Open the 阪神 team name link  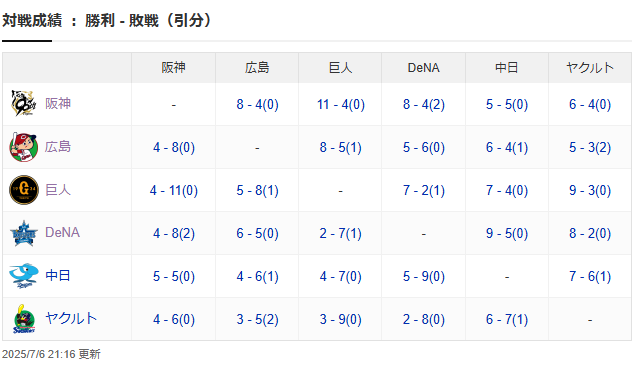point(58,103)
